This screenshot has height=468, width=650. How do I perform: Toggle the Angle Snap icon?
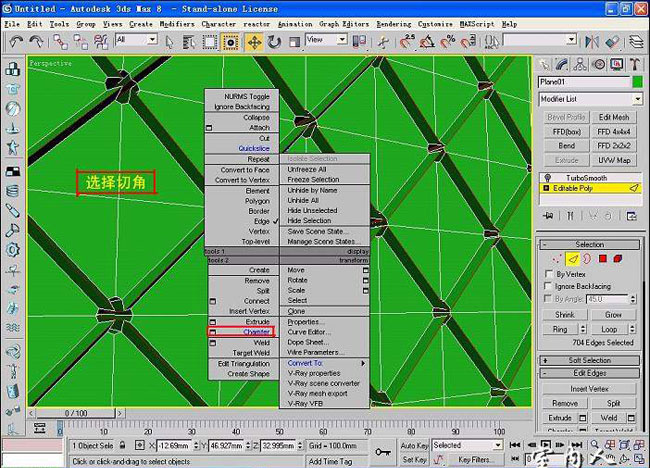click(x=427, y=41)
